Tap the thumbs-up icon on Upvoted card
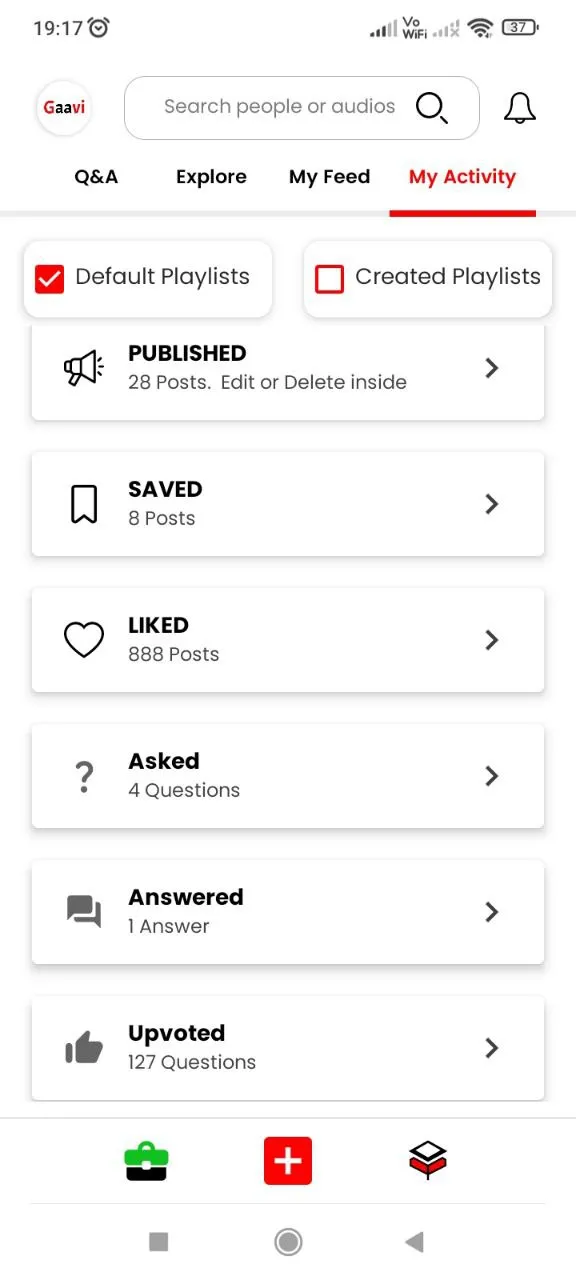576x1280 pixels. [x=84, y=1048]
